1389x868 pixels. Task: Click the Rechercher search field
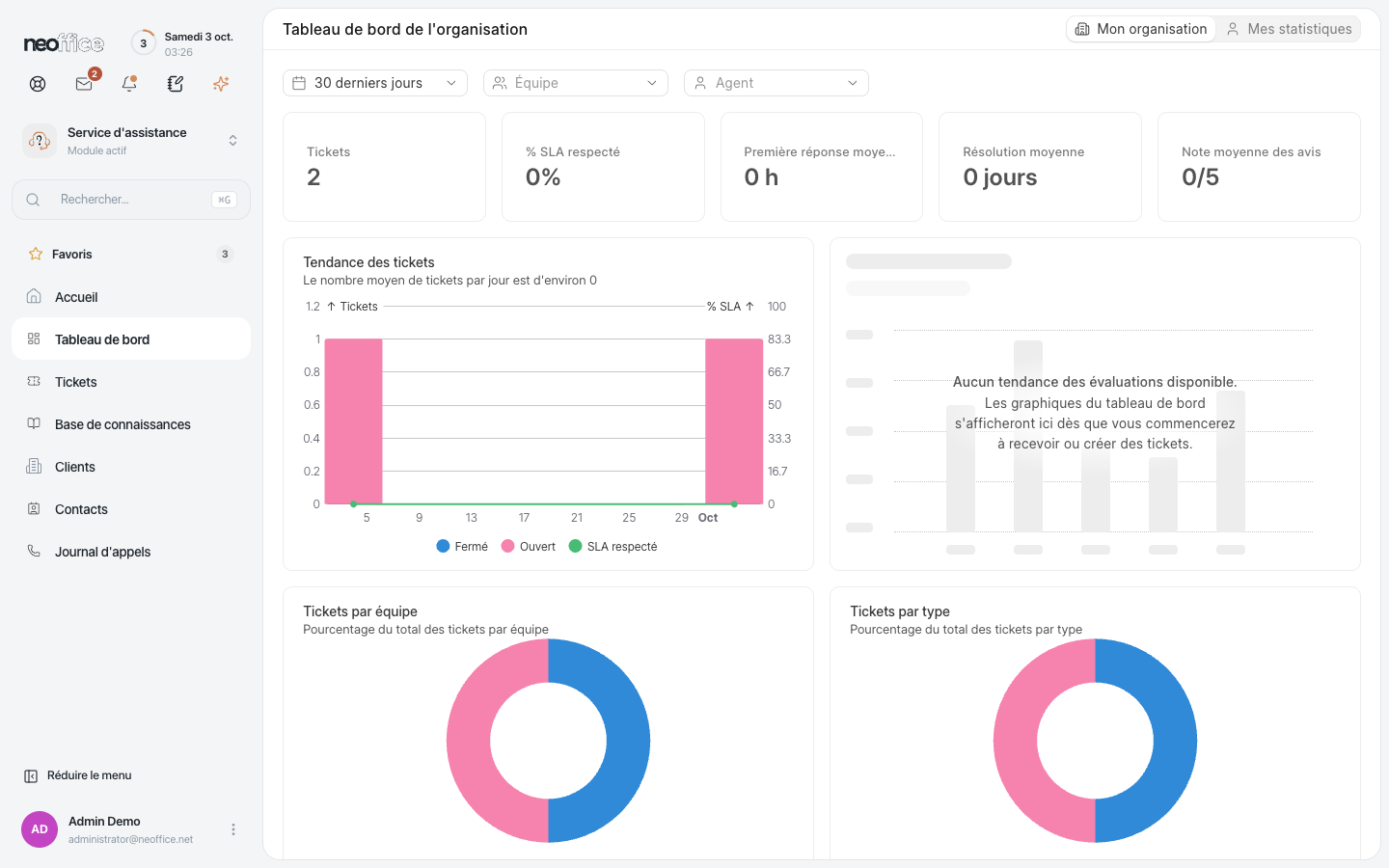[131, 200]
